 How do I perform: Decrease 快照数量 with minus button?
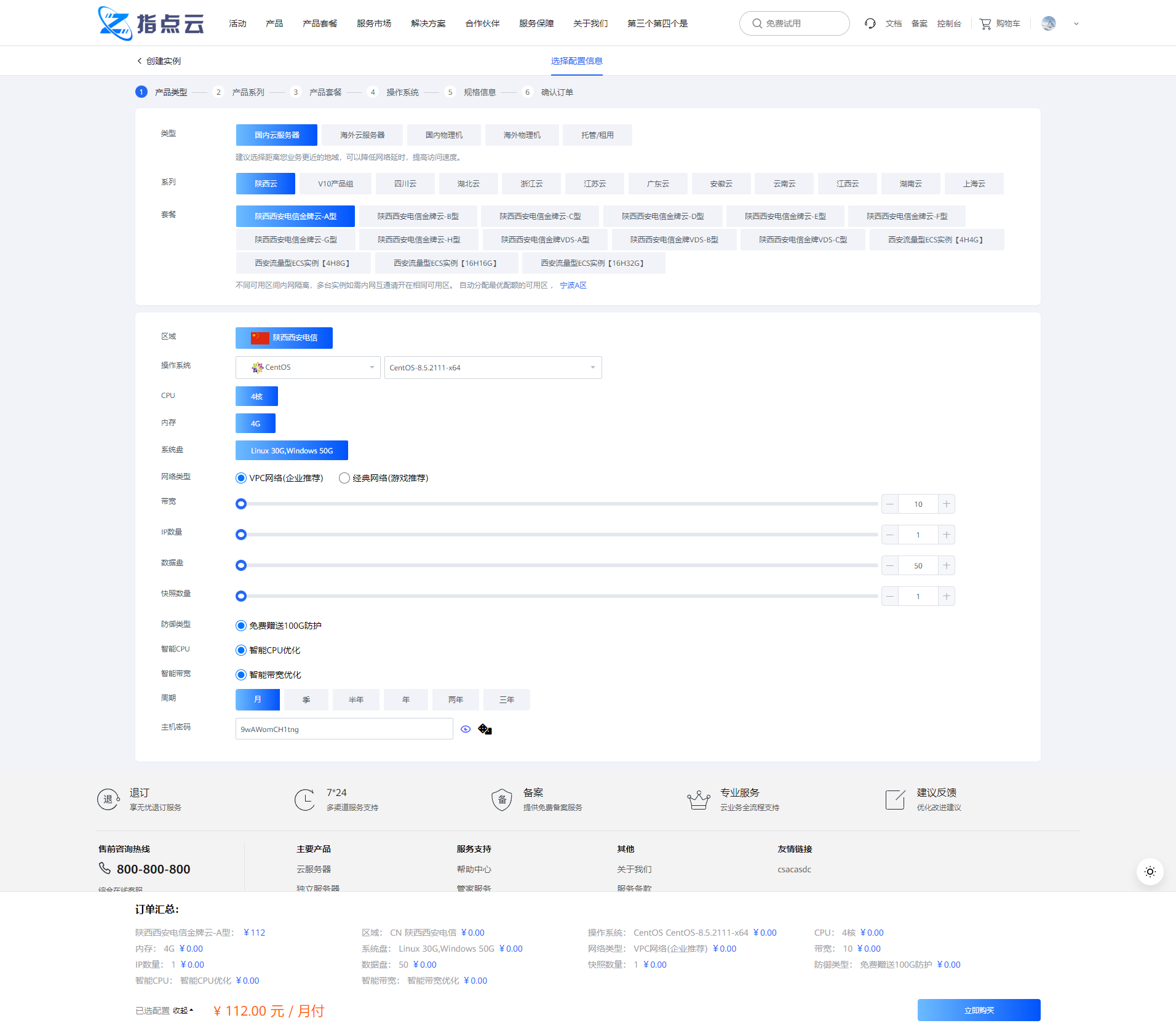(890, 596)
